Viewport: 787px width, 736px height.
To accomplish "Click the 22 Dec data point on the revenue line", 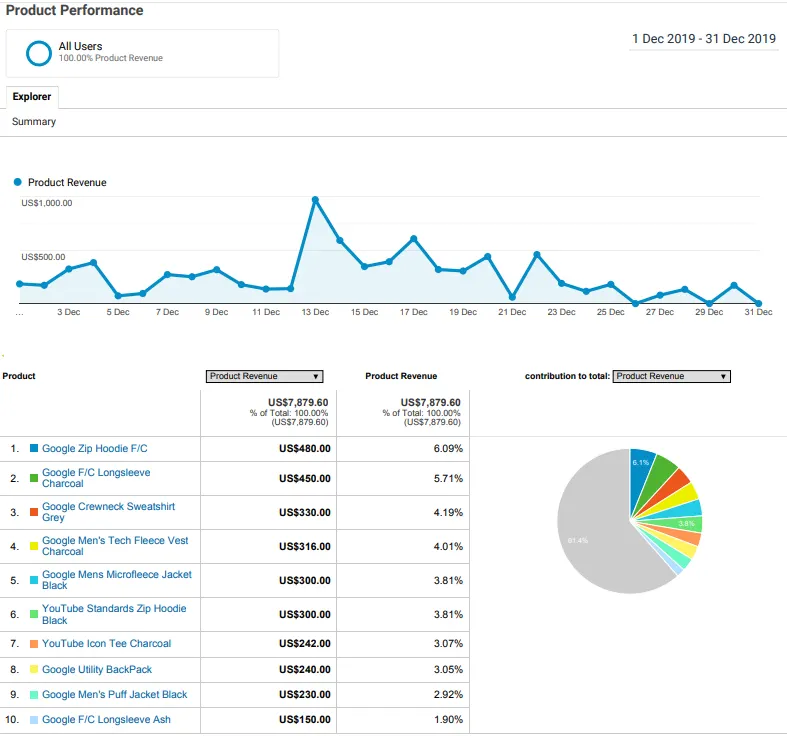I will [537, 255].
